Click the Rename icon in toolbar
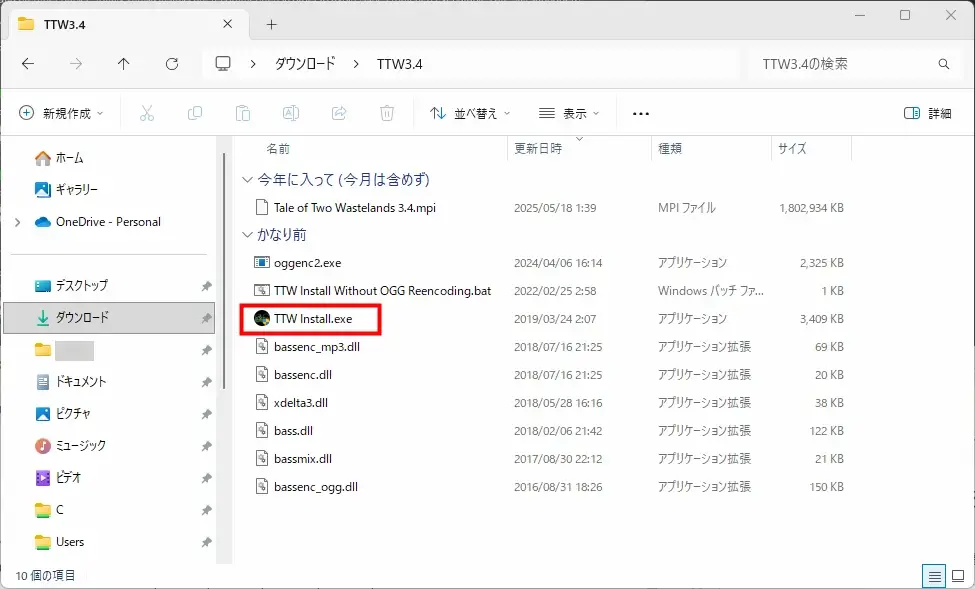Viewport: 975px width, 589px height. pyautogui.click(x=291, y=113)
